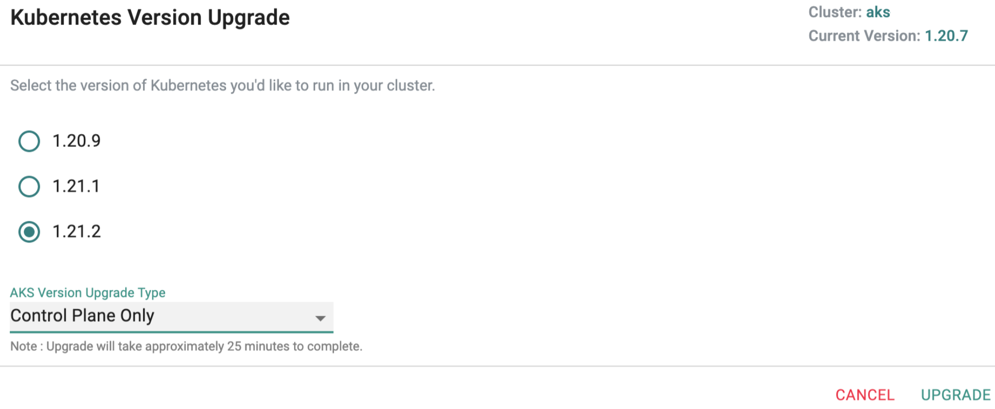
Task: Click the 1.20.9 version label text
Action: (76, 141)
